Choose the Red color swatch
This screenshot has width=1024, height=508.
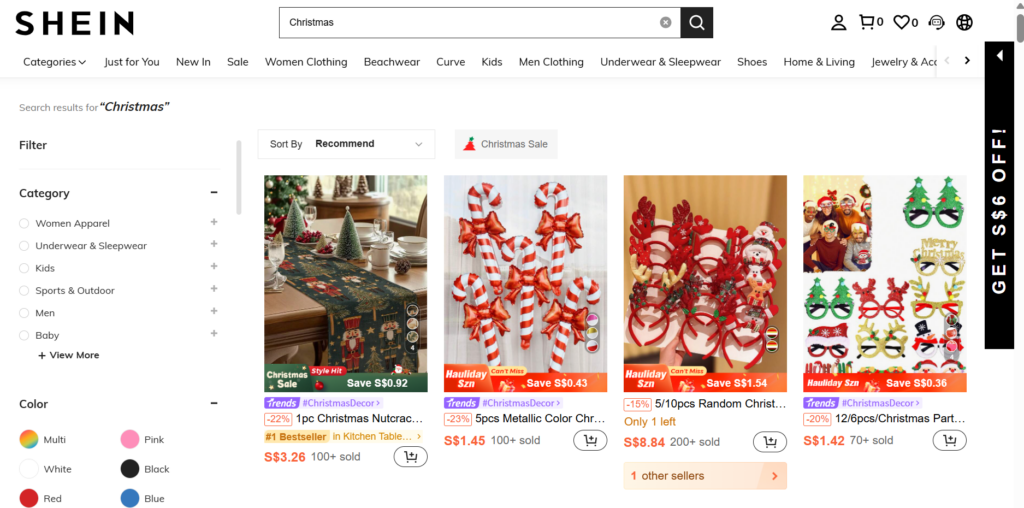click(29, 498)
